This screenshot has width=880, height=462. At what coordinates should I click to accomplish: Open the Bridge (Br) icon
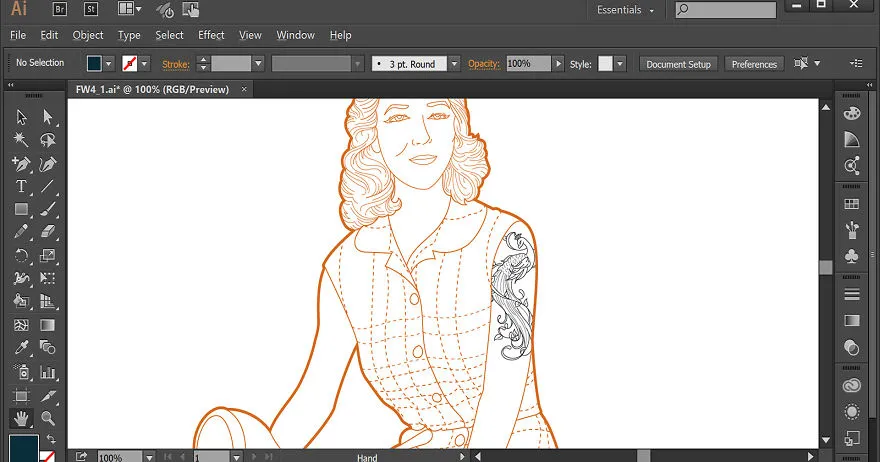coord(59,9)
